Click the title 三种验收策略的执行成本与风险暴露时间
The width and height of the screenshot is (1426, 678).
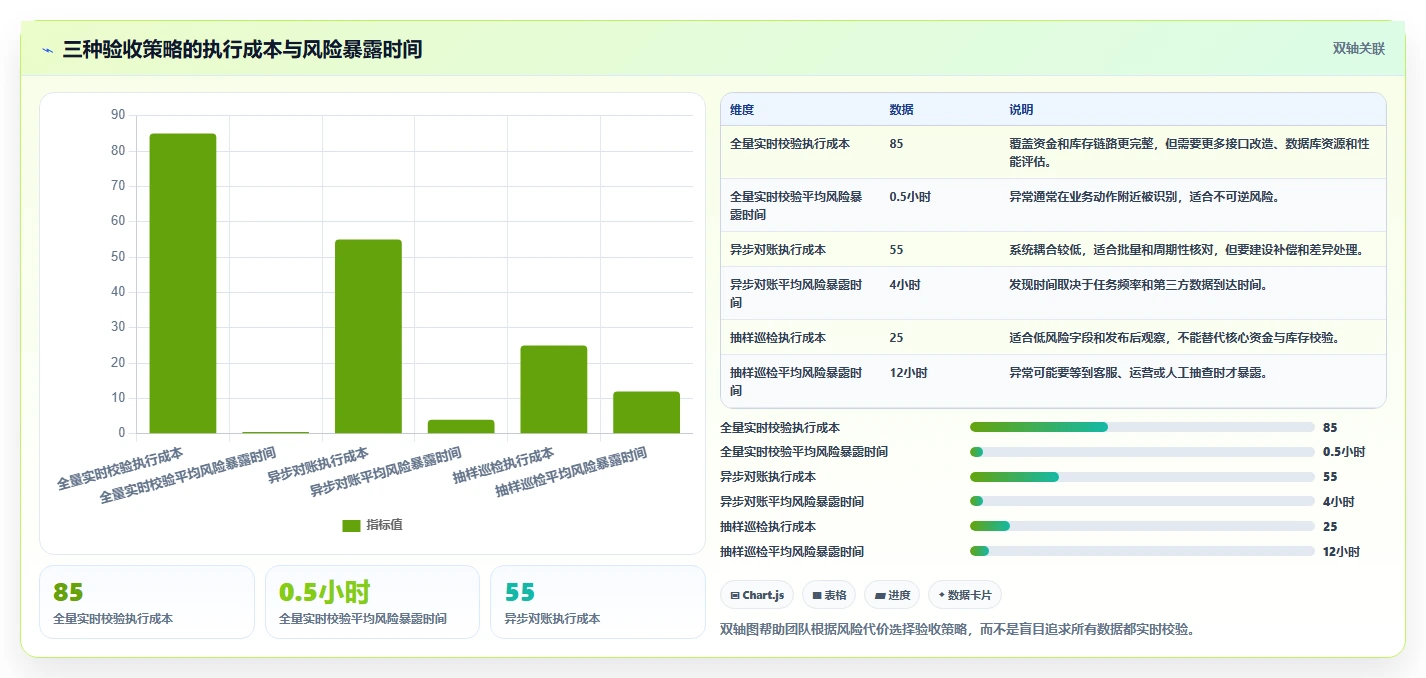pyautogui.click(x=242, y=49)
